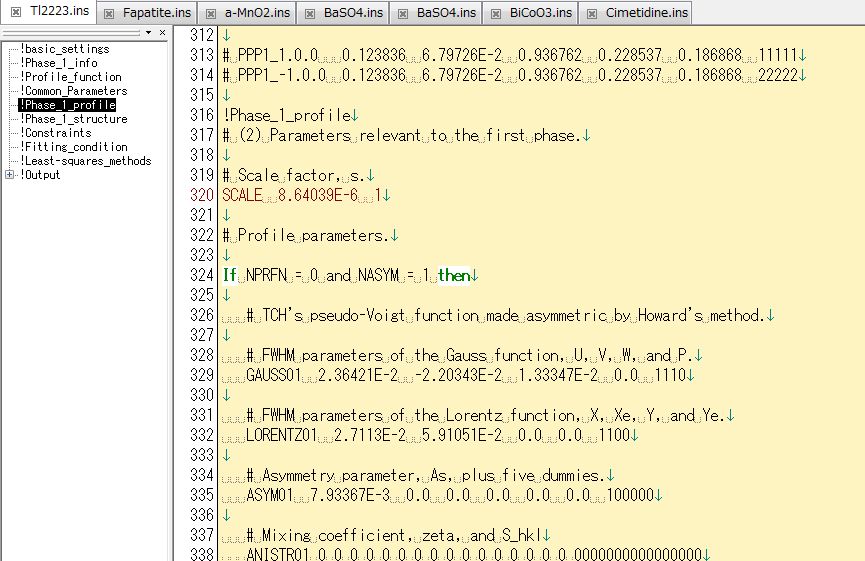Select !Phase_1_structure in the outline tree
Screen dimensions: 865x561
click(73, 119)
